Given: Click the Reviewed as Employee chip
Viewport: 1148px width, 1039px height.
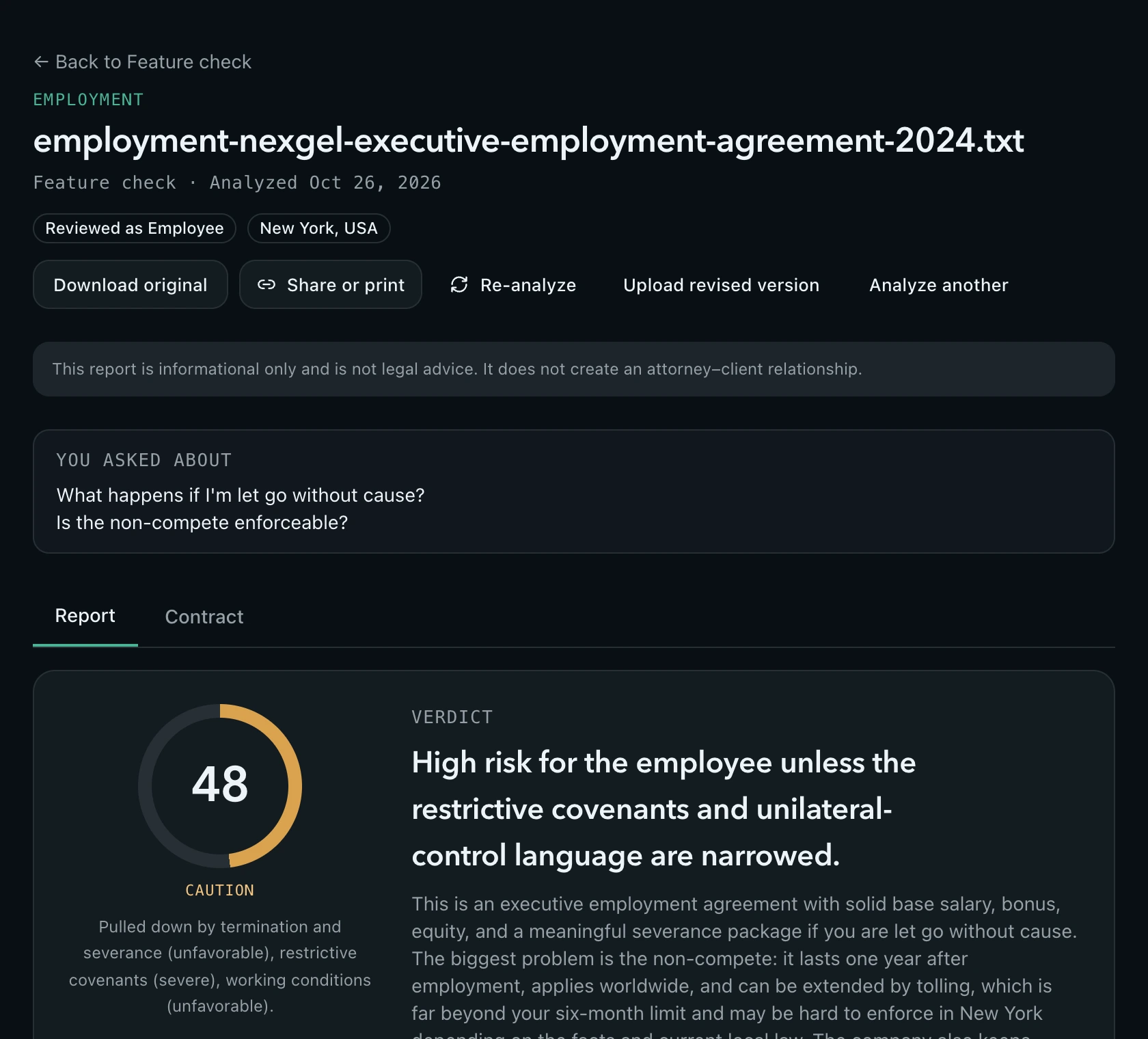Looking at the screenshot, I should pos(135,228).
